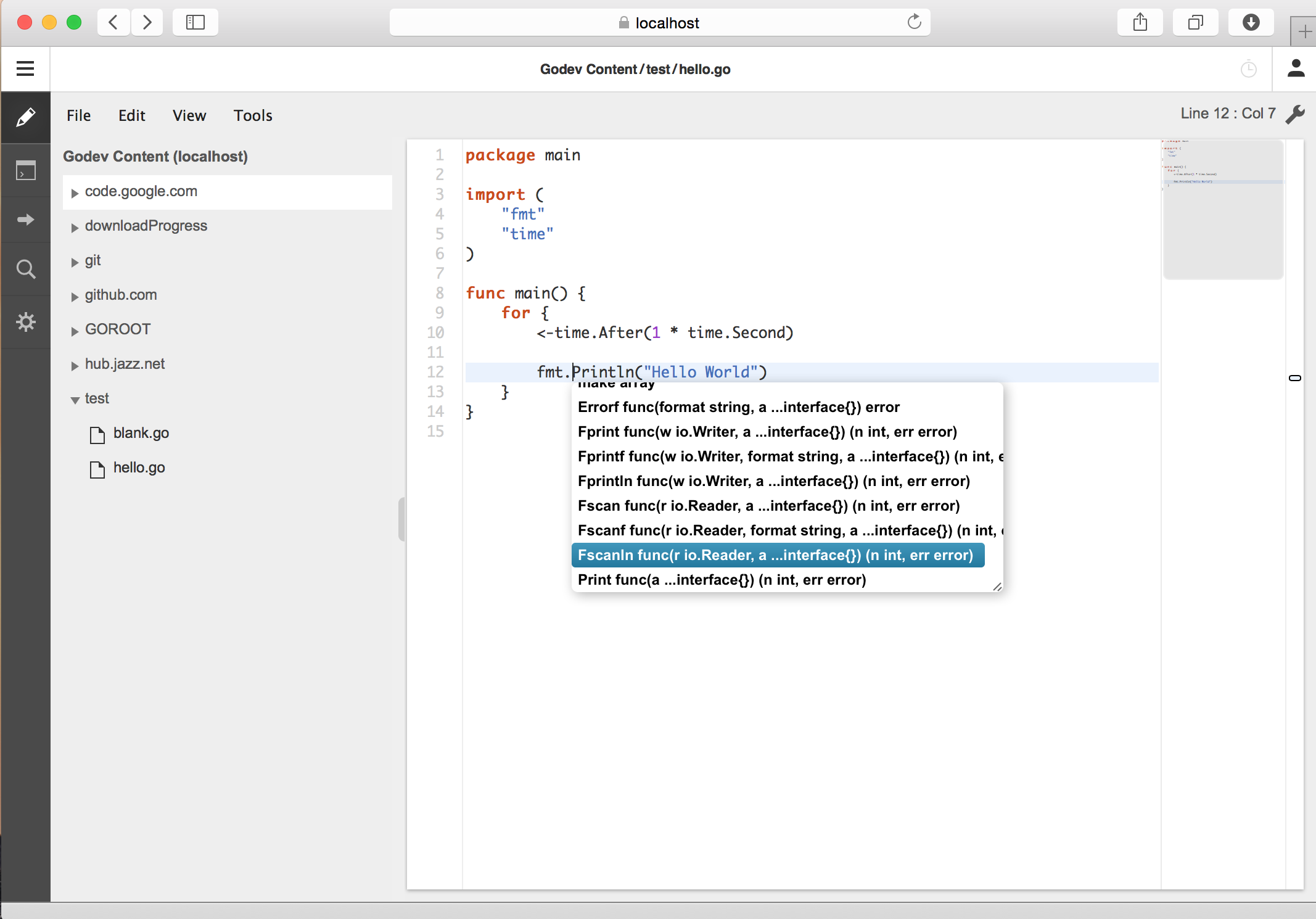The height and width of the screenshot is (919, 1316).
Task: Click the code minimap overview
Action: 1222,210
